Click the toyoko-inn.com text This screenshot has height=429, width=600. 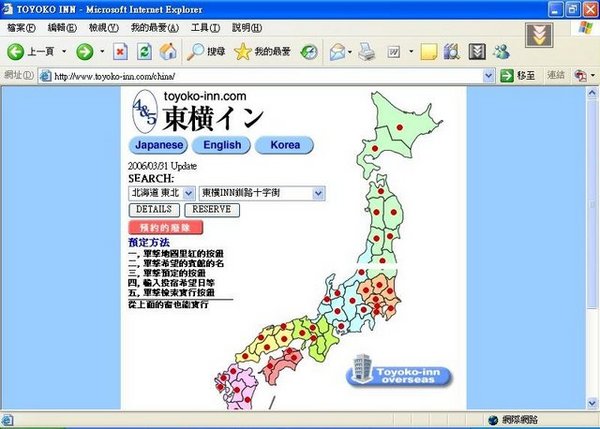[205, 96]
